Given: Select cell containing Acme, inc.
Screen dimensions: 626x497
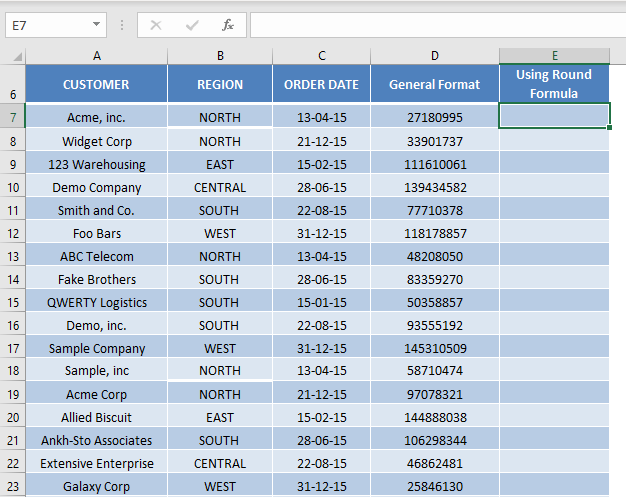Looking at the screenshot, I should [x=97, y=117].
